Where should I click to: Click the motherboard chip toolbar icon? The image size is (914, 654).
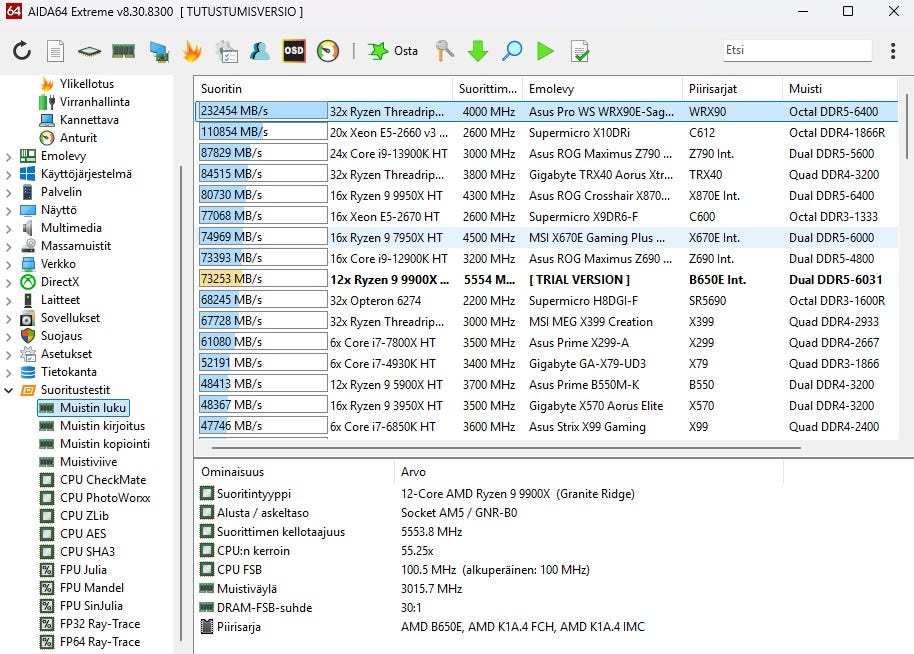89,52
